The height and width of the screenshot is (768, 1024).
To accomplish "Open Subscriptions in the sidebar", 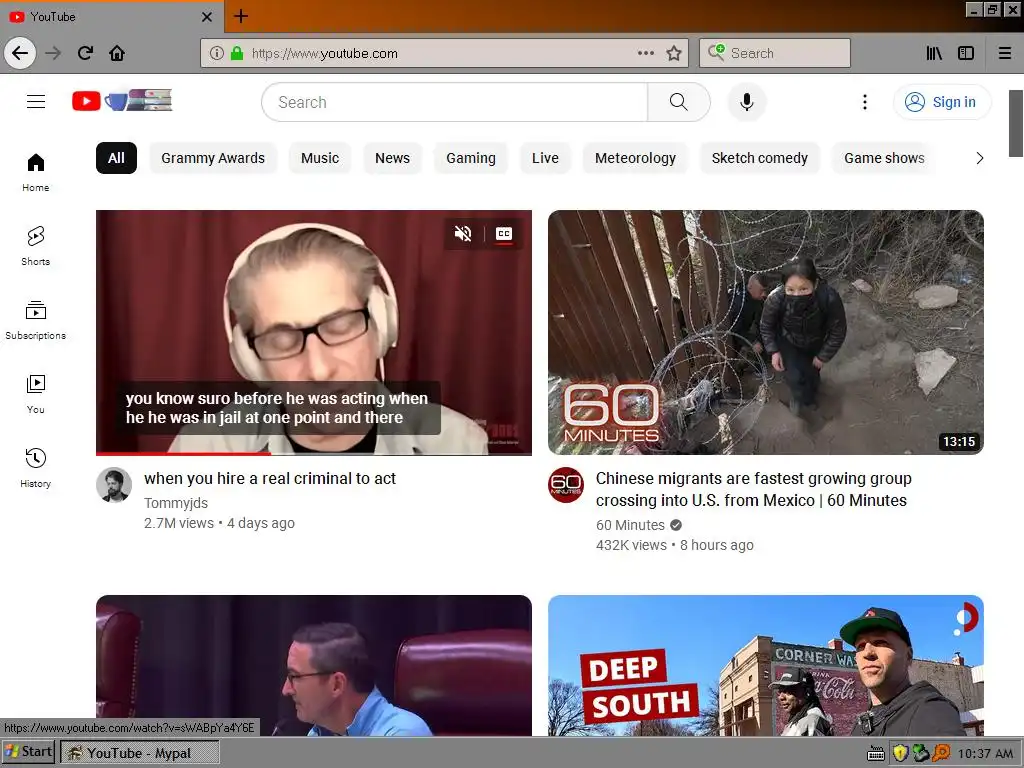I will [x=36, y=320].
